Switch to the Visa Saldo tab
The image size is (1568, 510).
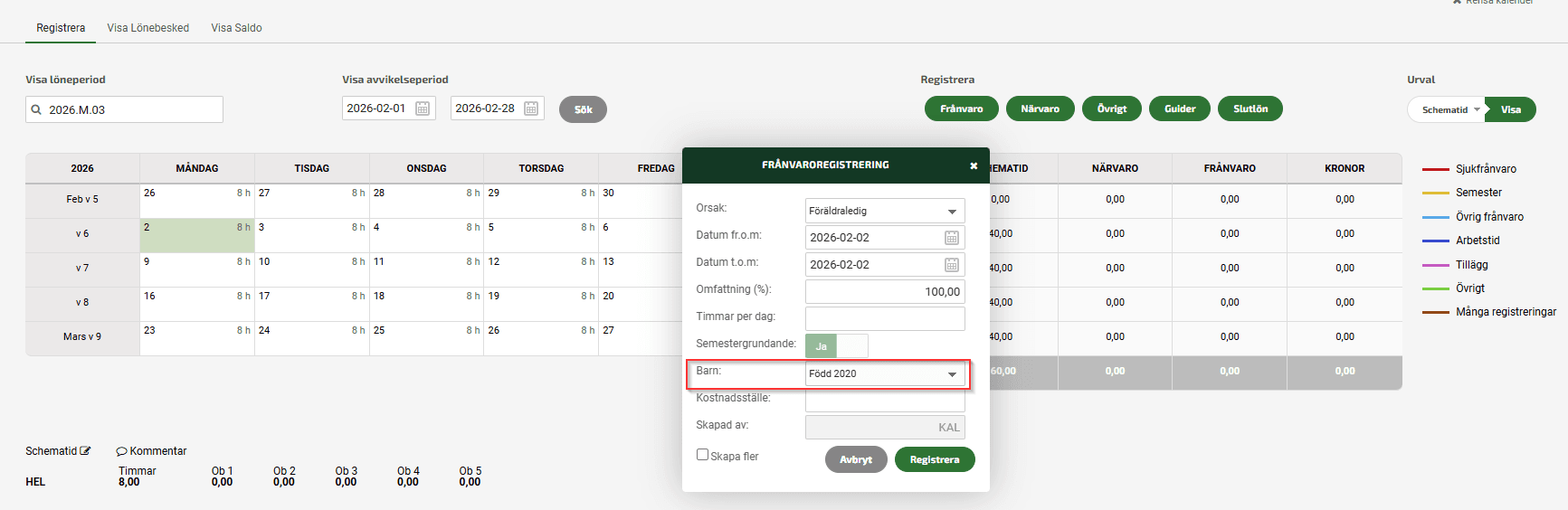coord(237,28)
